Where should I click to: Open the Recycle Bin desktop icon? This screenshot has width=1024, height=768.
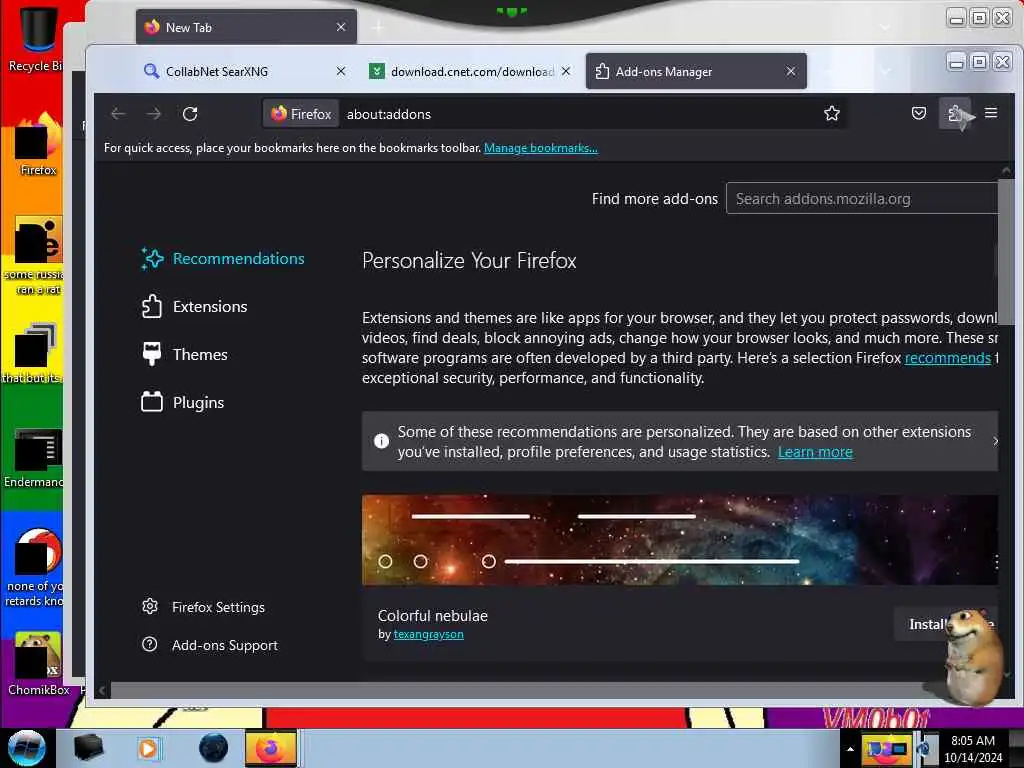36,39
